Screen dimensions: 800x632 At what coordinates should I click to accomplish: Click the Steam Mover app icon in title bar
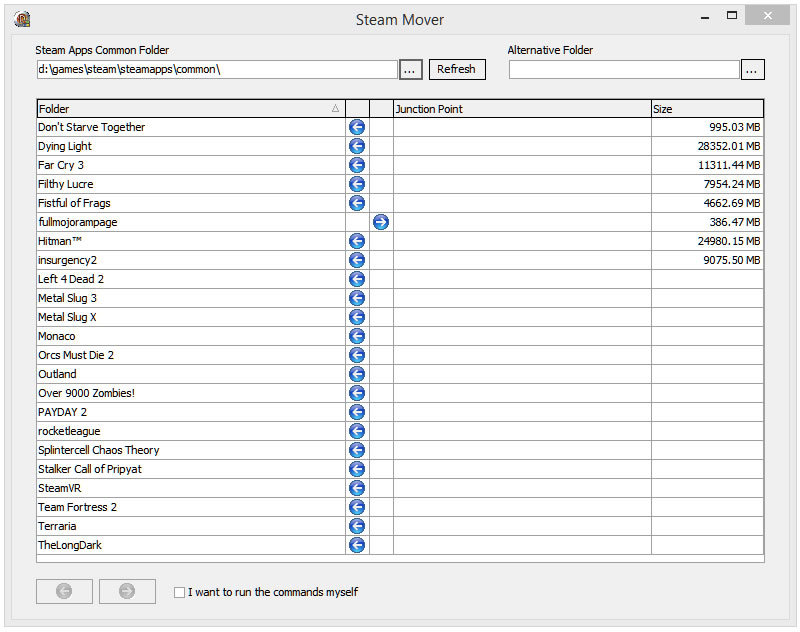22,19
